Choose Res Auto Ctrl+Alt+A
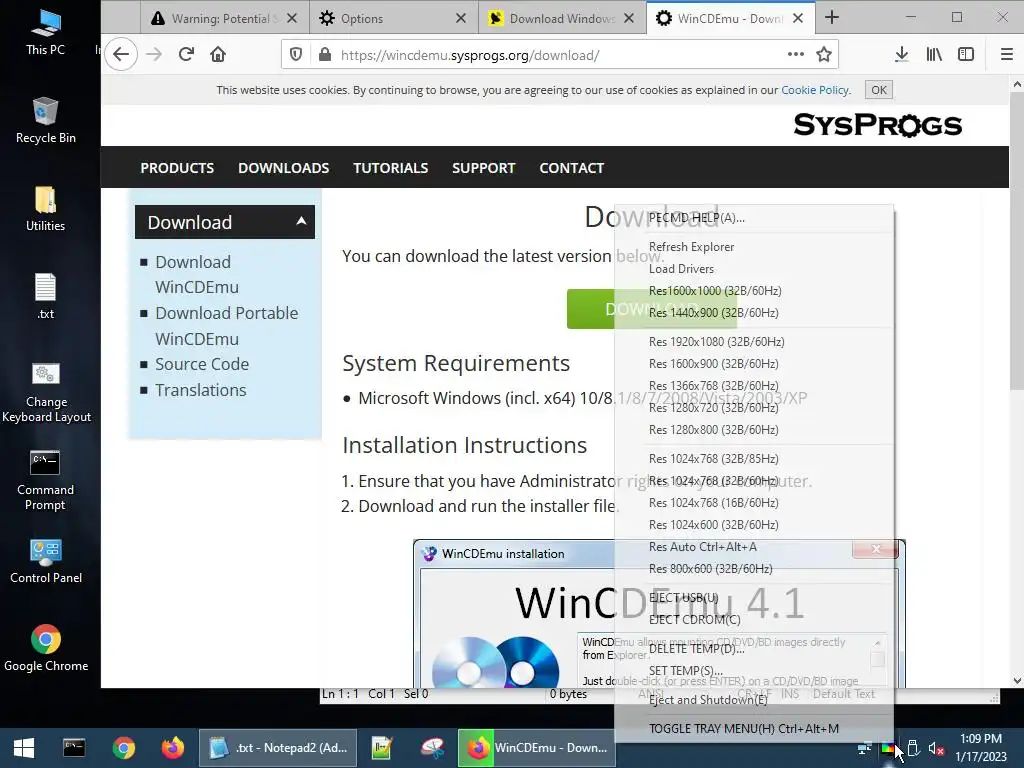This screenshot has width=1024, height=768. coord(754,547)
